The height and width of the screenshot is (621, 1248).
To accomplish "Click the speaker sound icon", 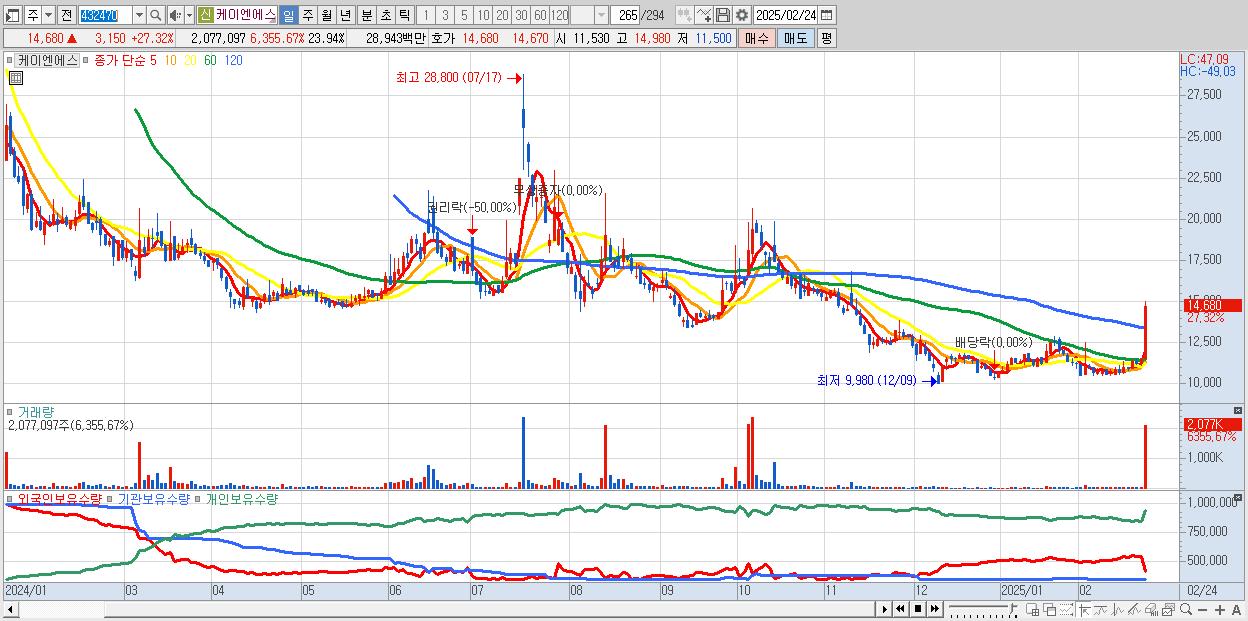I will (175, 15).
